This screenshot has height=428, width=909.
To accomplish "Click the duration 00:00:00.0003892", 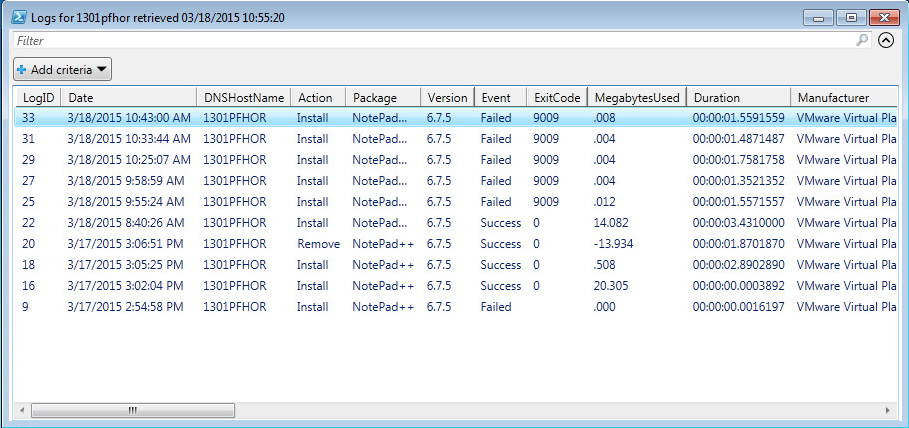I will pos(739,286).
